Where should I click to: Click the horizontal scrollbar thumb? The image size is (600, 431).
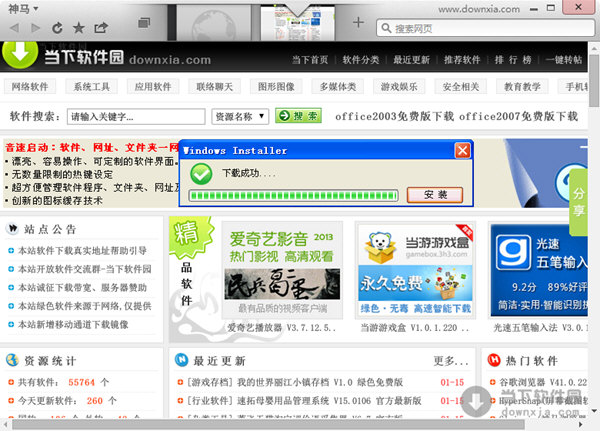268,424
